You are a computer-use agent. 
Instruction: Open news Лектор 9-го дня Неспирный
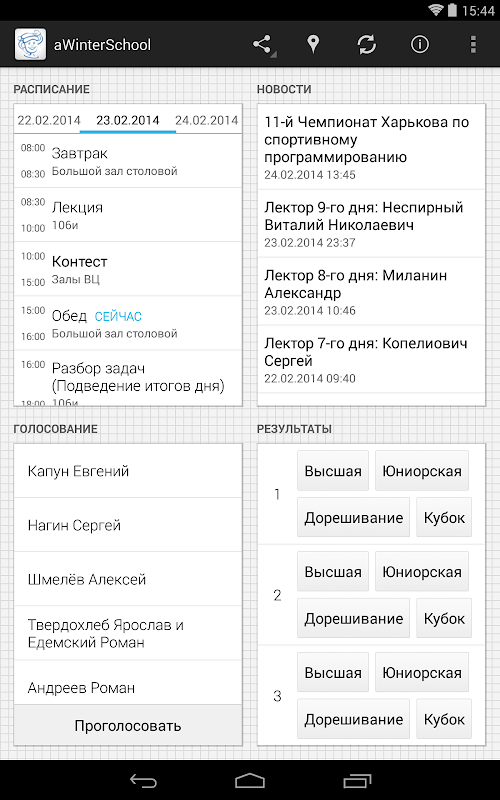pyautogui.click(x=371, y=224)
